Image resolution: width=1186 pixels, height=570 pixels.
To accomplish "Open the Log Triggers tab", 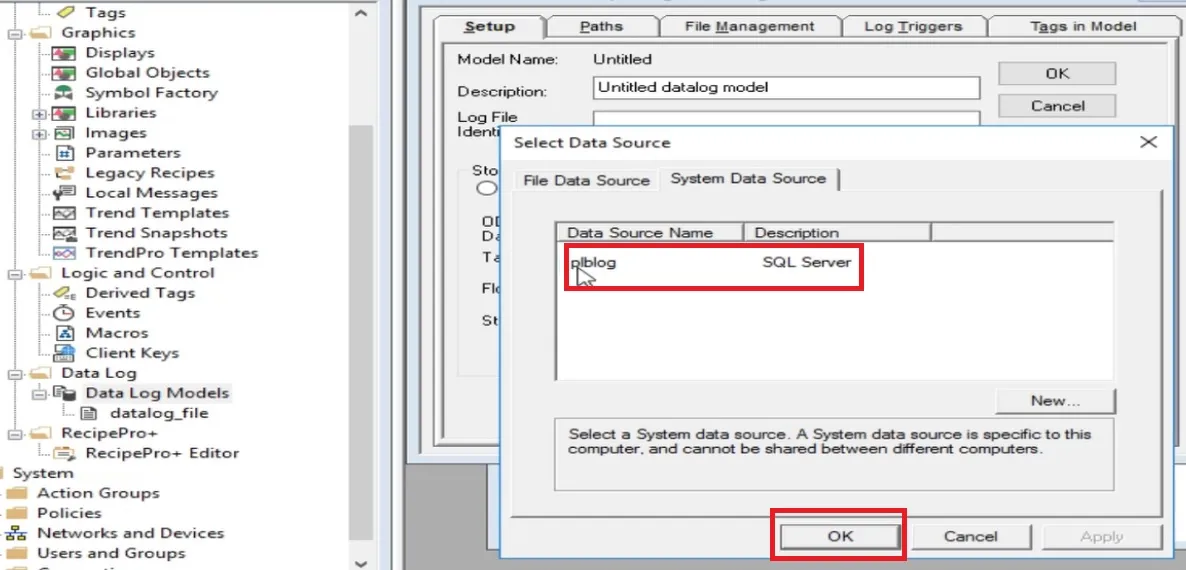I will [x=913, y=26].
